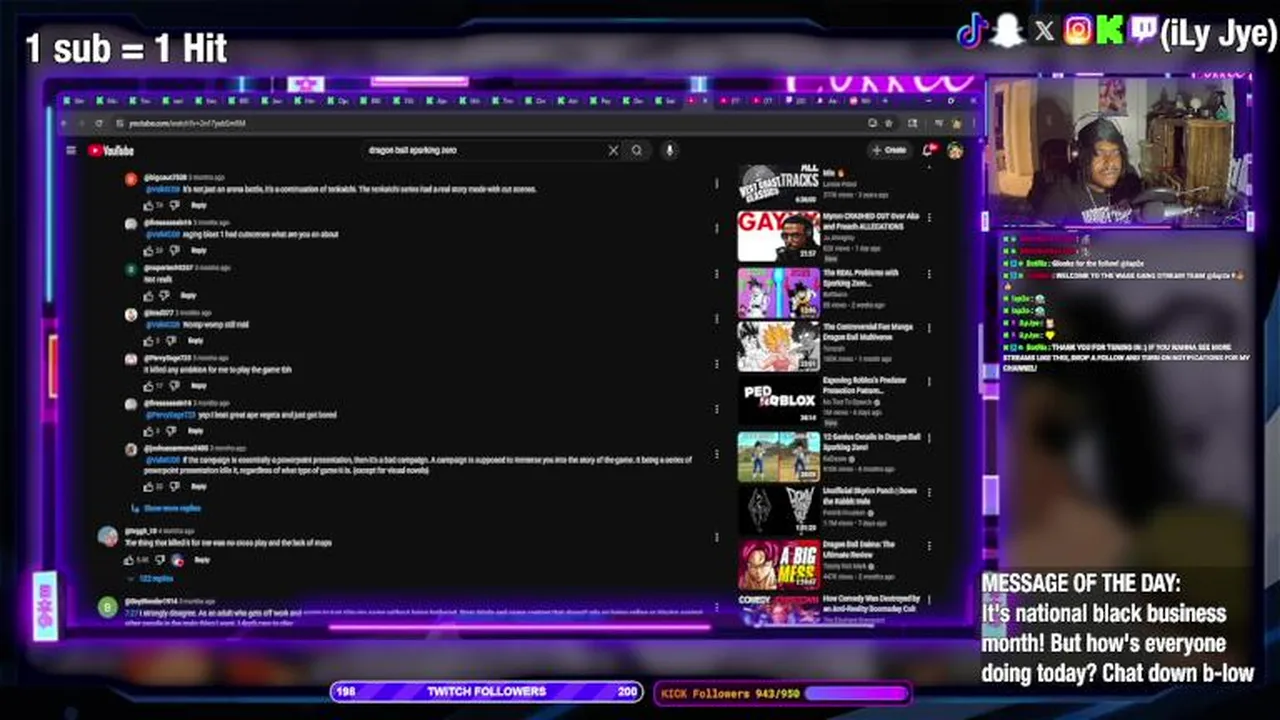
Task: Click the creator heart on 'no cross play' comment
Action: [x=177, y=560]
